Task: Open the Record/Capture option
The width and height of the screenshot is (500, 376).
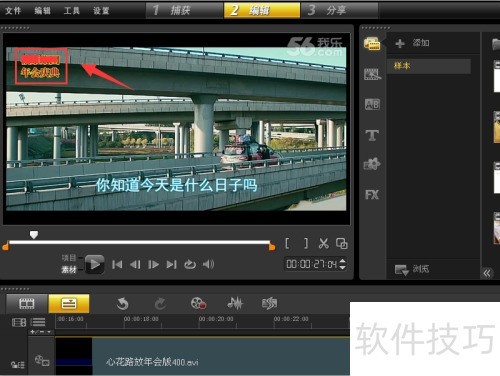Action: (198, 304)
